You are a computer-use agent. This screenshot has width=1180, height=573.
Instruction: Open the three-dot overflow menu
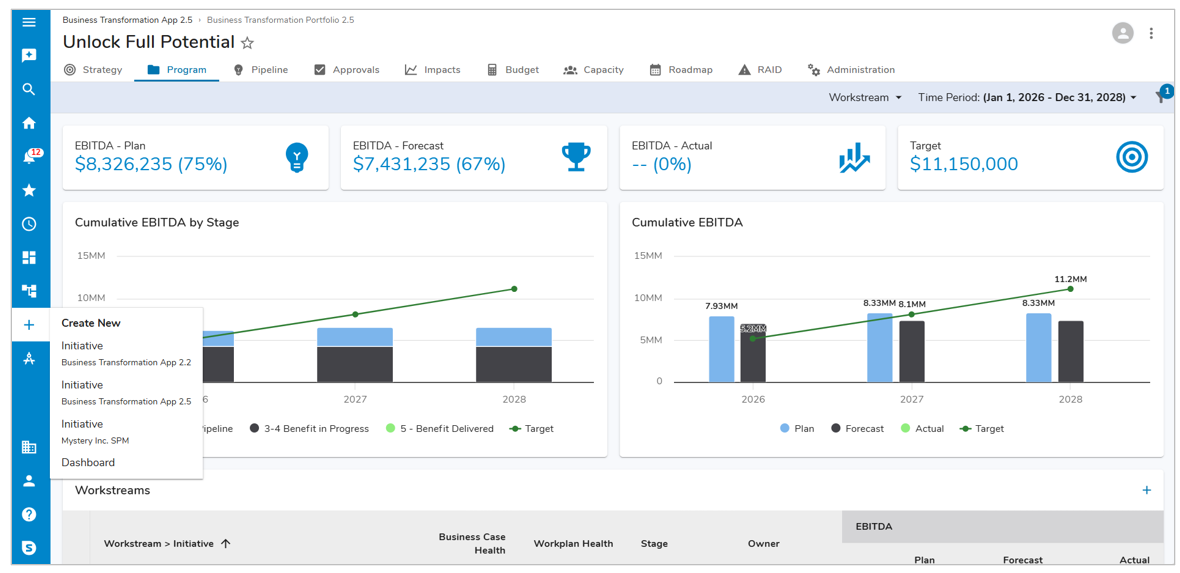(1151, 33)
